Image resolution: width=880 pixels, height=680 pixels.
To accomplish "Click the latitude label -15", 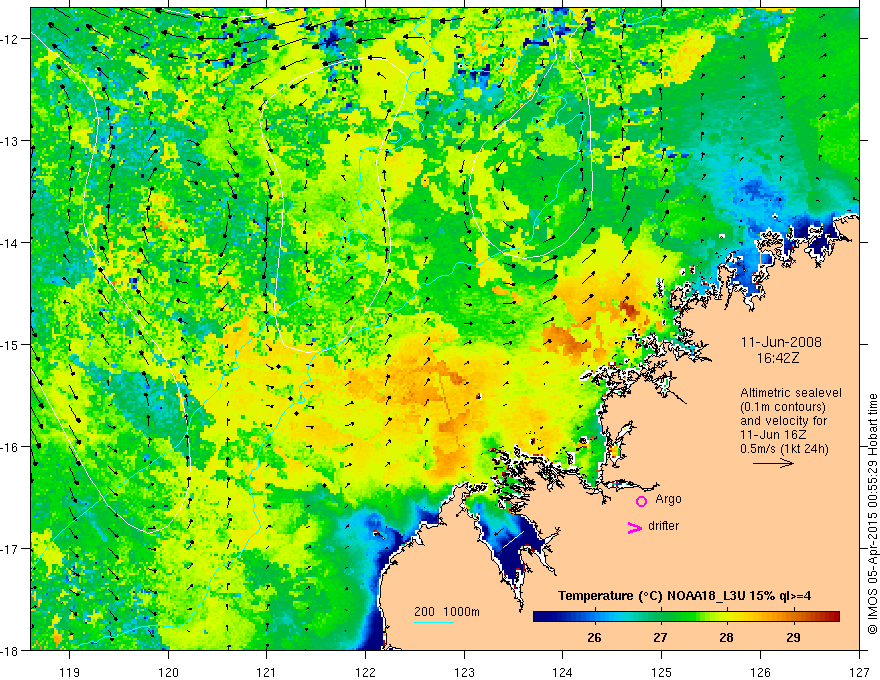I will coord(11,344).
